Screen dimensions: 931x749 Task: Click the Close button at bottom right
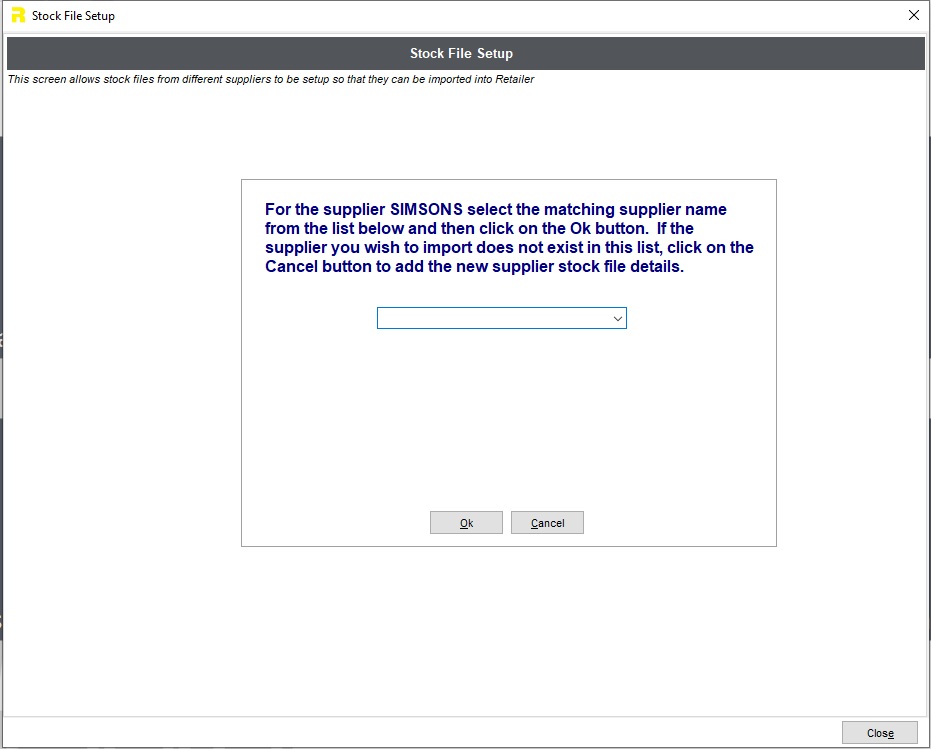[879, 733]
